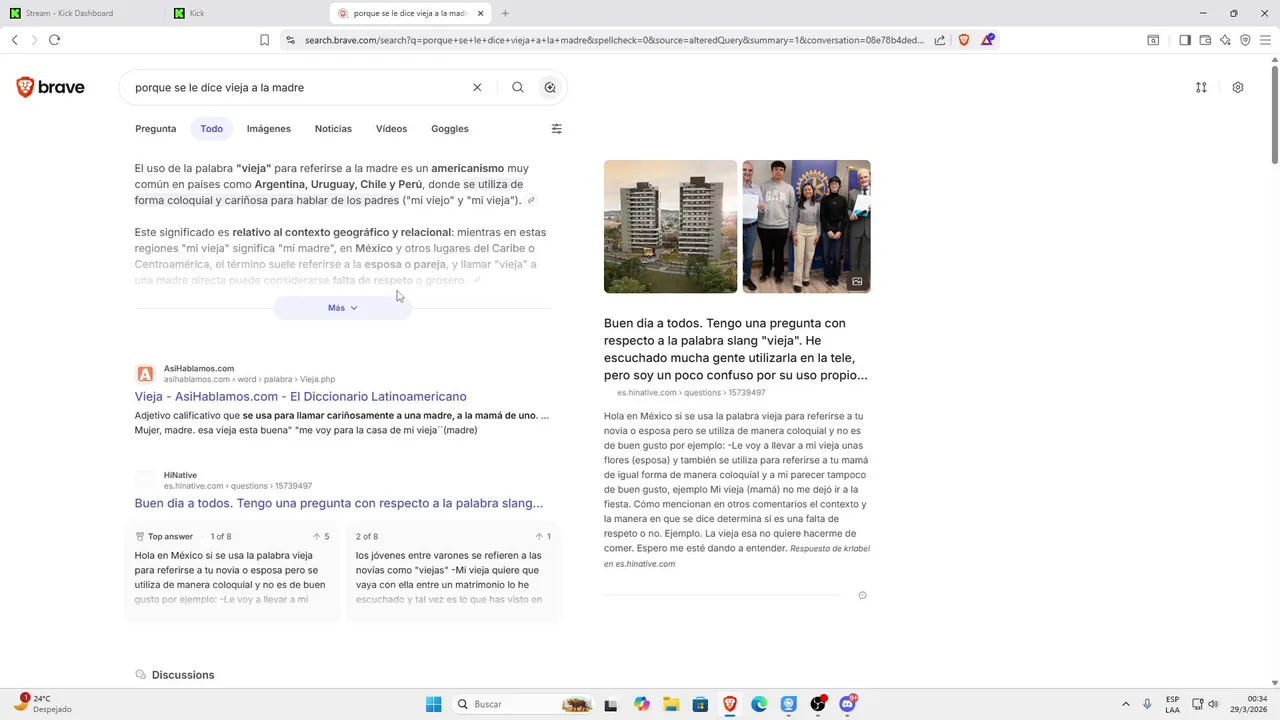This screenshot has width=1280, height=720.
Task: Open Copilot from the taskbar
Action: (x=641, y=704)
